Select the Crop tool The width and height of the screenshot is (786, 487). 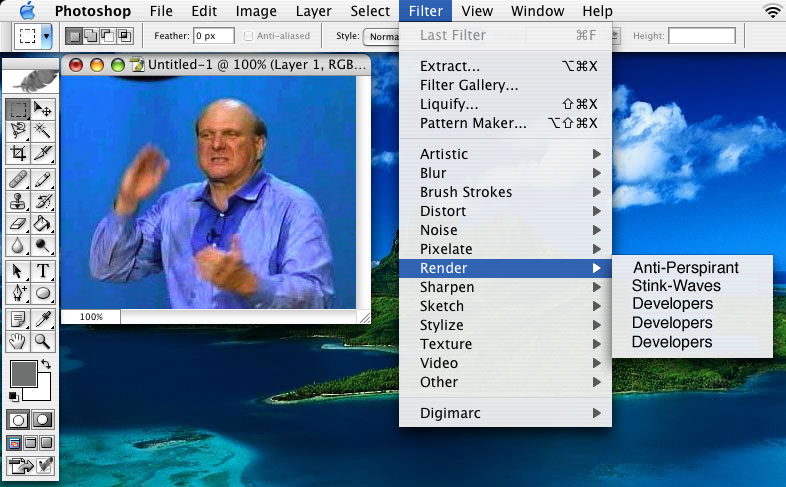[x=18, y=153]
